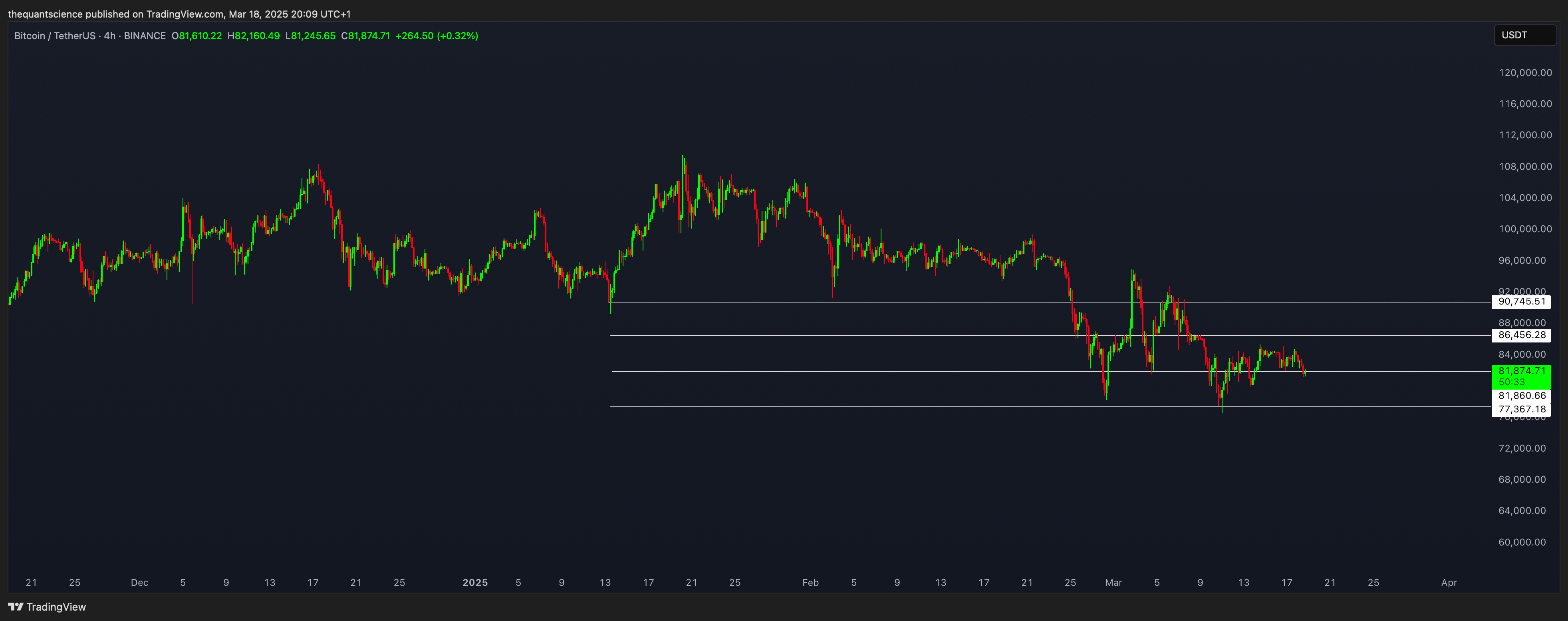1568x621 pixels.
Task: Click the 60,000.00 price axis value
Action: [x=1522, y=542]
